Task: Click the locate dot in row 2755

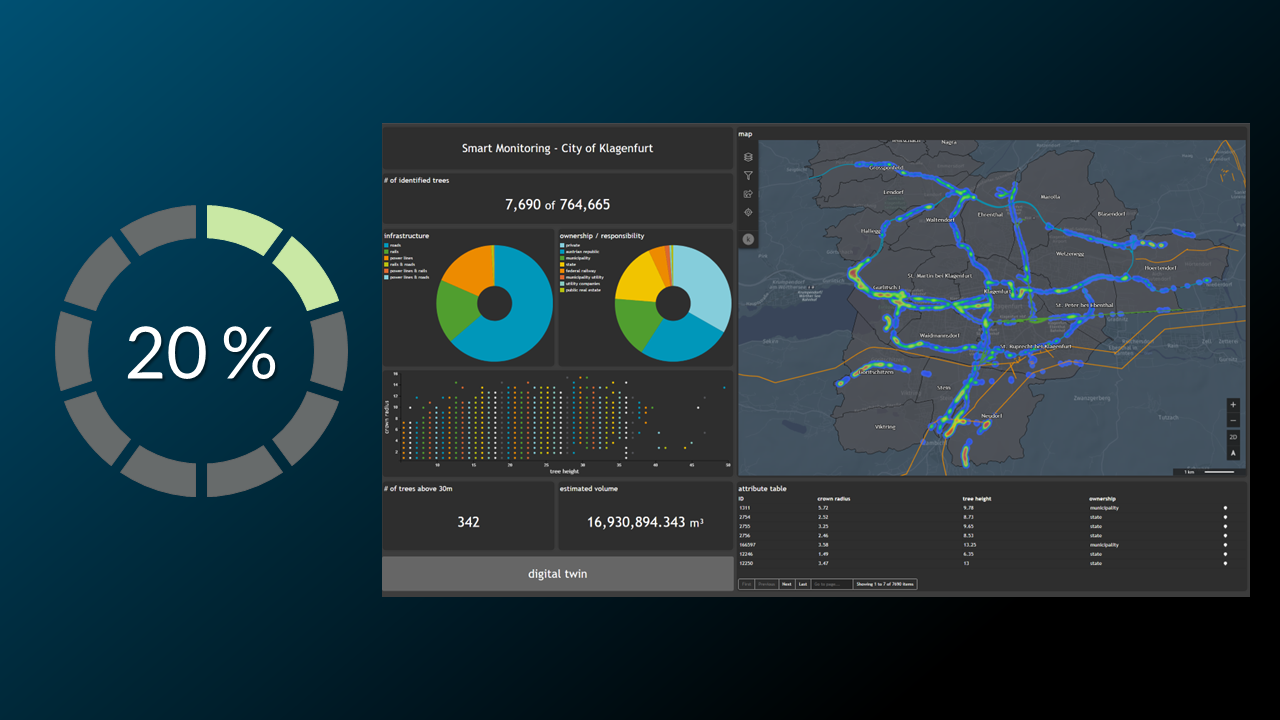Action: pyautogui.click(x=1225, y=526)
